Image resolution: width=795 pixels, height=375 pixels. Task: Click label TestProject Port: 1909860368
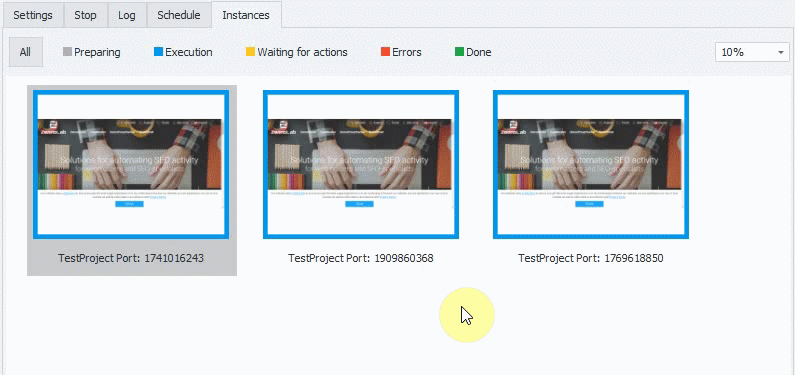coord(361,258)
